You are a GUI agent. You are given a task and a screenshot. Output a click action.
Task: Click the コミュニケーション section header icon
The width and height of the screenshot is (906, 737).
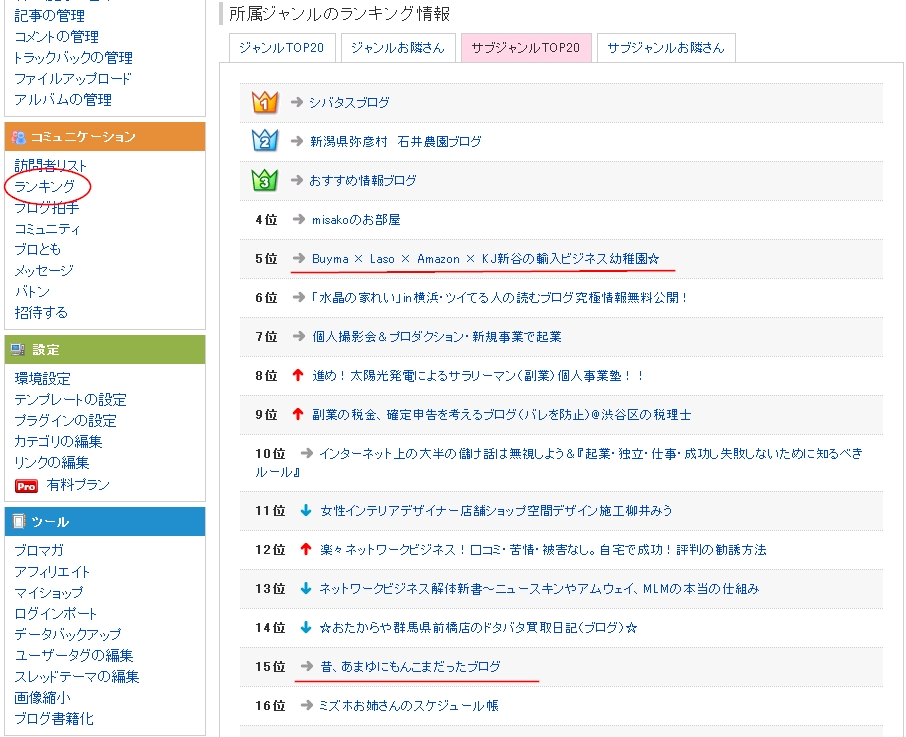pyautogui.click(x=18, y=137)
